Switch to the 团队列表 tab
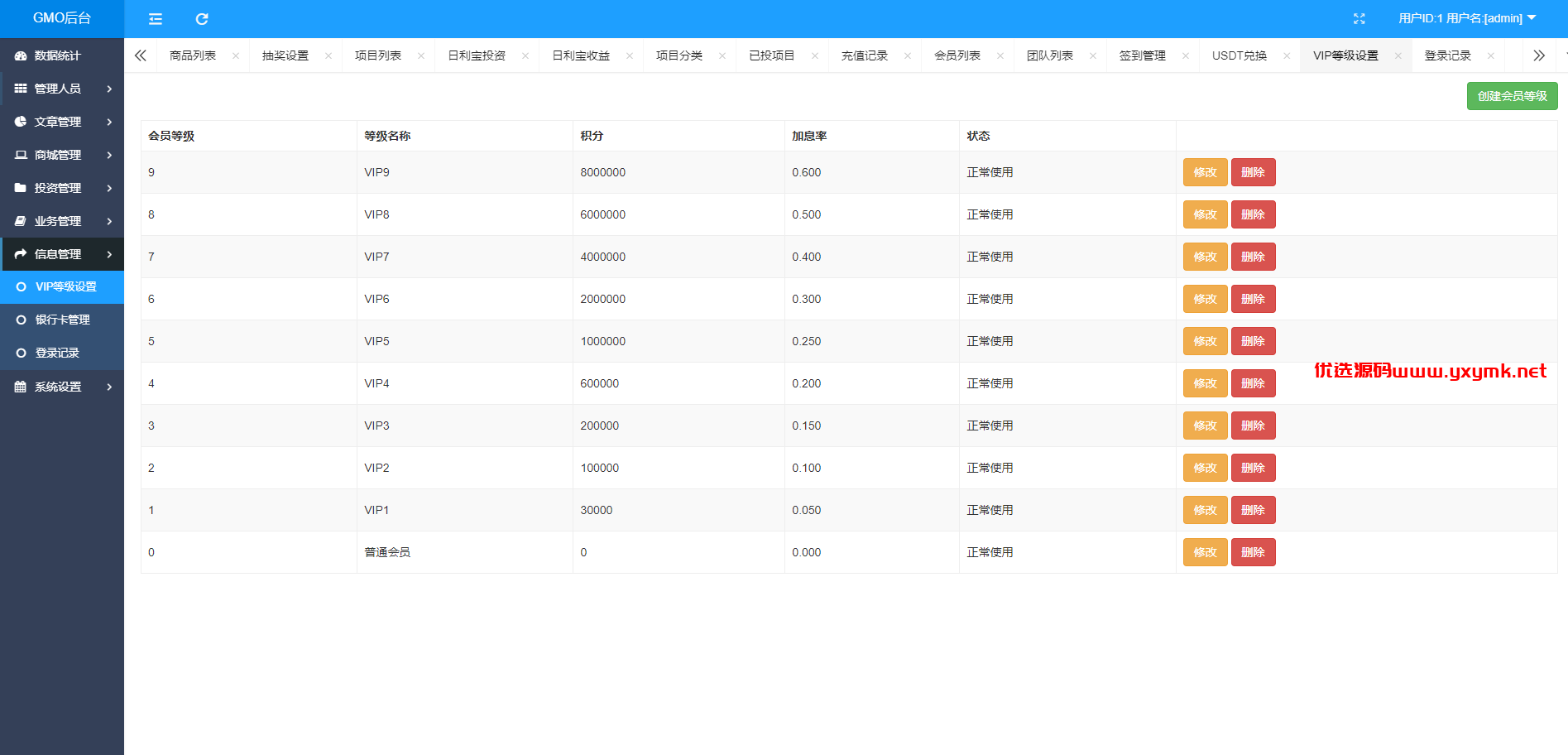This screenshot has width=1568, height=755. (x=1050, y=55)
